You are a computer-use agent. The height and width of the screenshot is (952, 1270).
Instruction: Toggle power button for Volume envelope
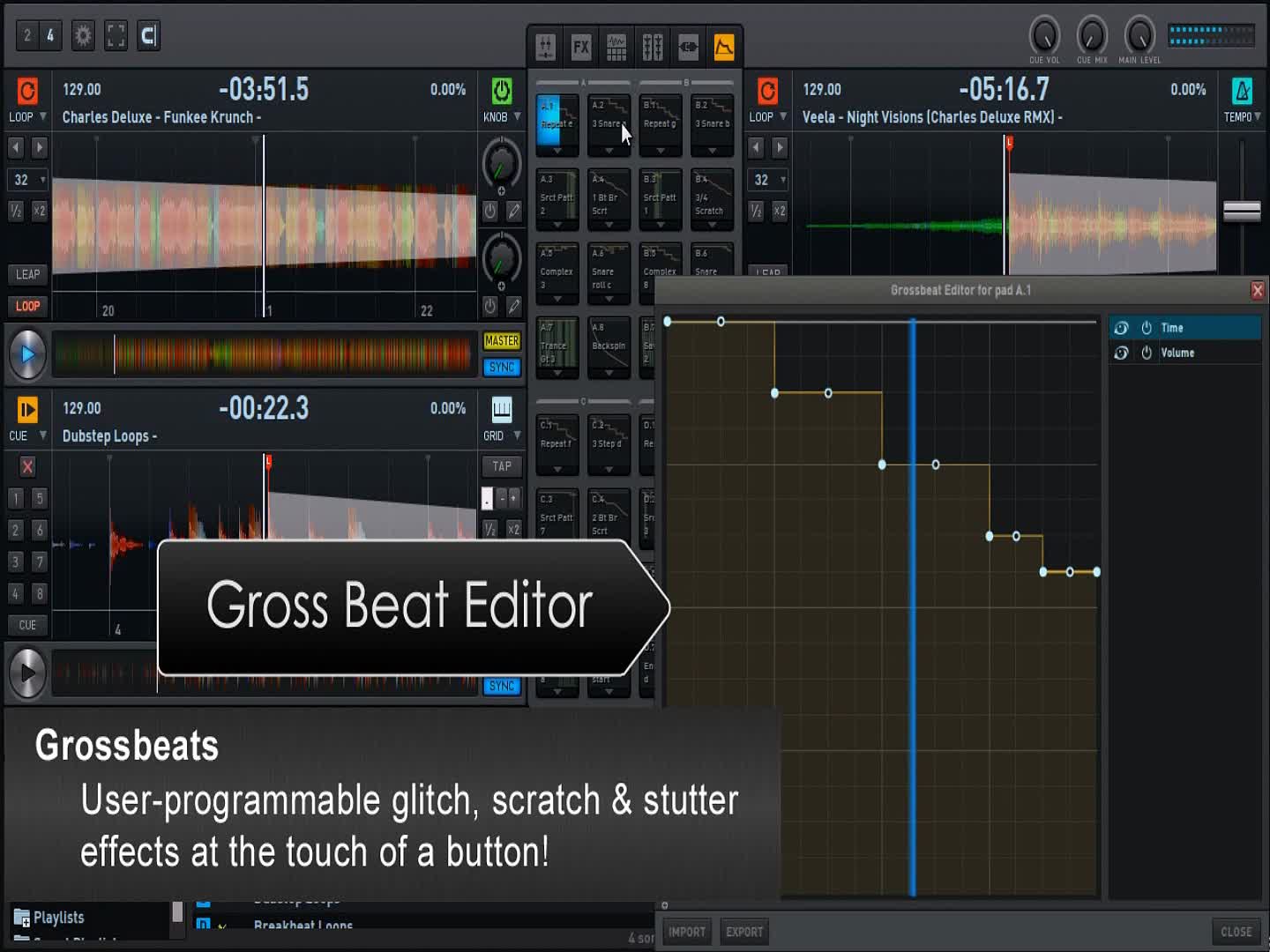(x=1147, y=353)
